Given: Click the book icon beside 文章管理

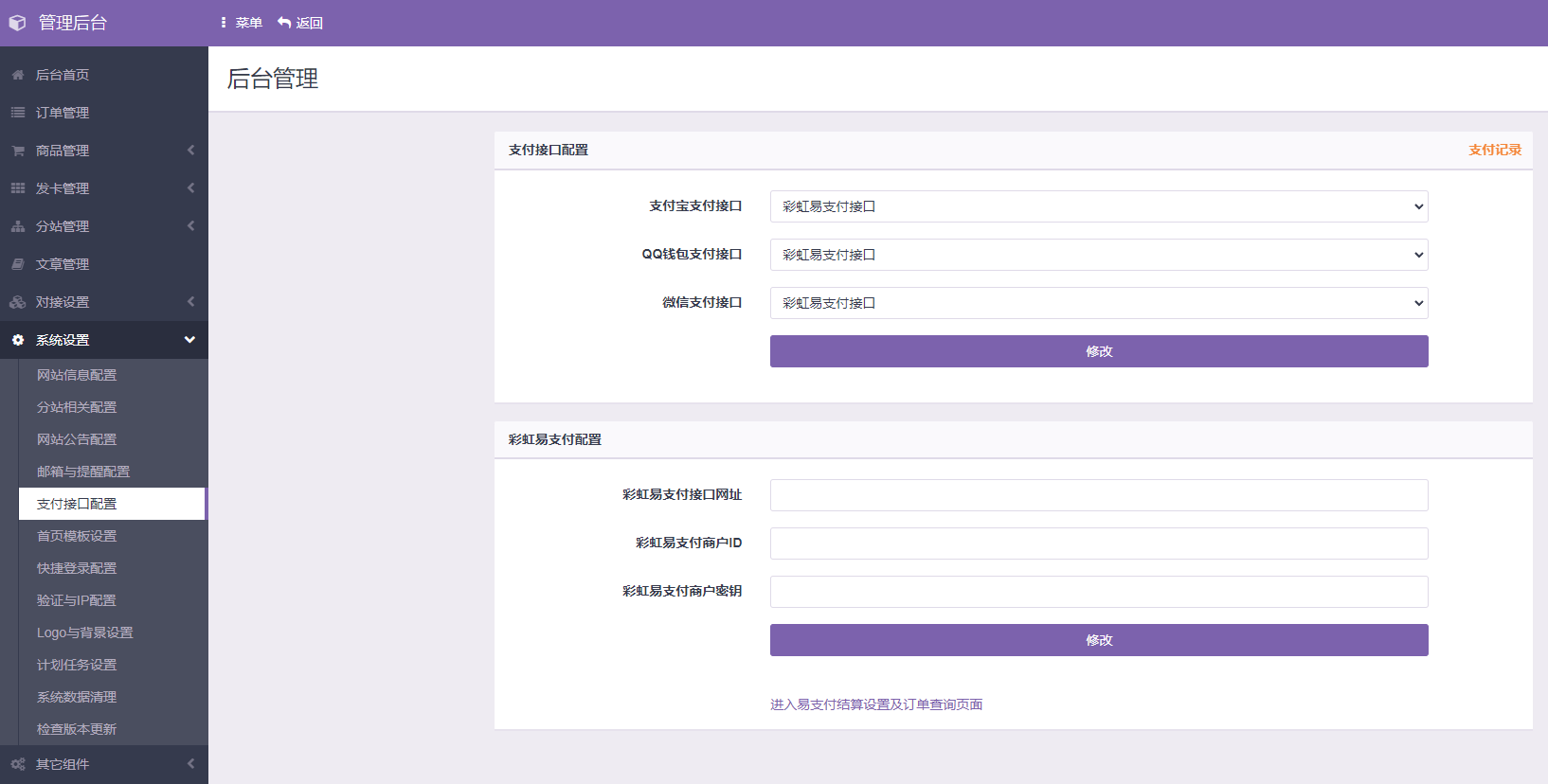Looking at the screenshot, I should [18, 264].
